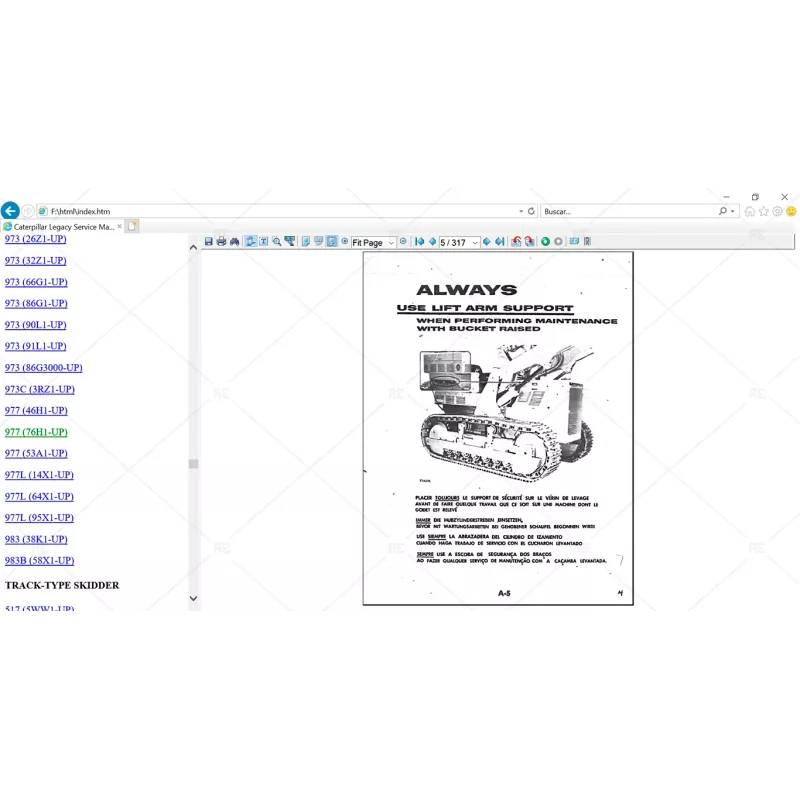The image size is (800, 800).
Task: Open the 983B (58X1-UP) link
Action: (x=39, y=560)
